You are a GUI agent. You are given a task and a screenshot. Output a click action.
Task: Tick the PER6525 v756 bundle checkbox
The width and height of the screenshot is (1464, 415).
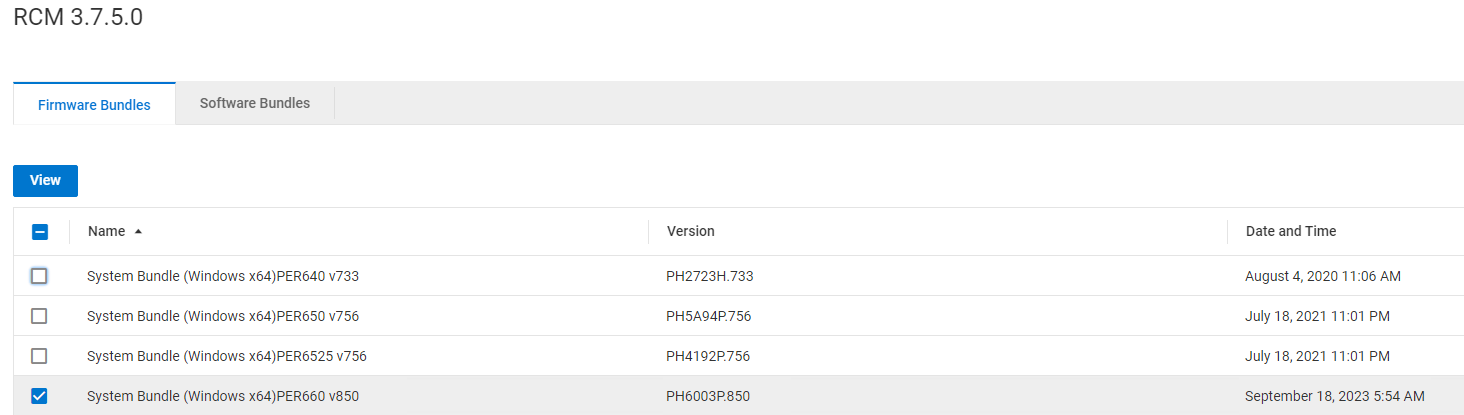coord(39,356)
